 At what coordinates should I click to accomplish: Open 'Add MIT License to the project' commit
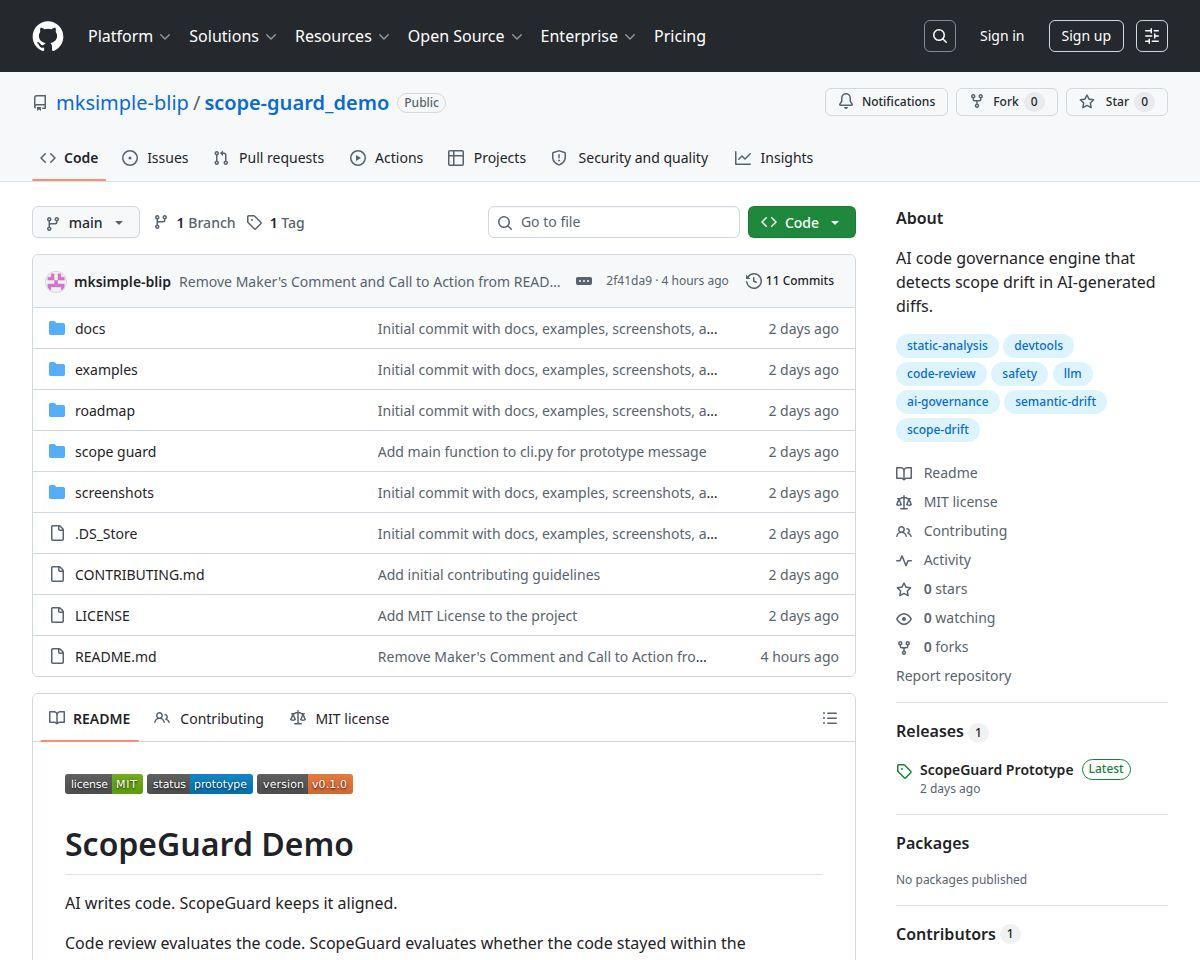477,616
